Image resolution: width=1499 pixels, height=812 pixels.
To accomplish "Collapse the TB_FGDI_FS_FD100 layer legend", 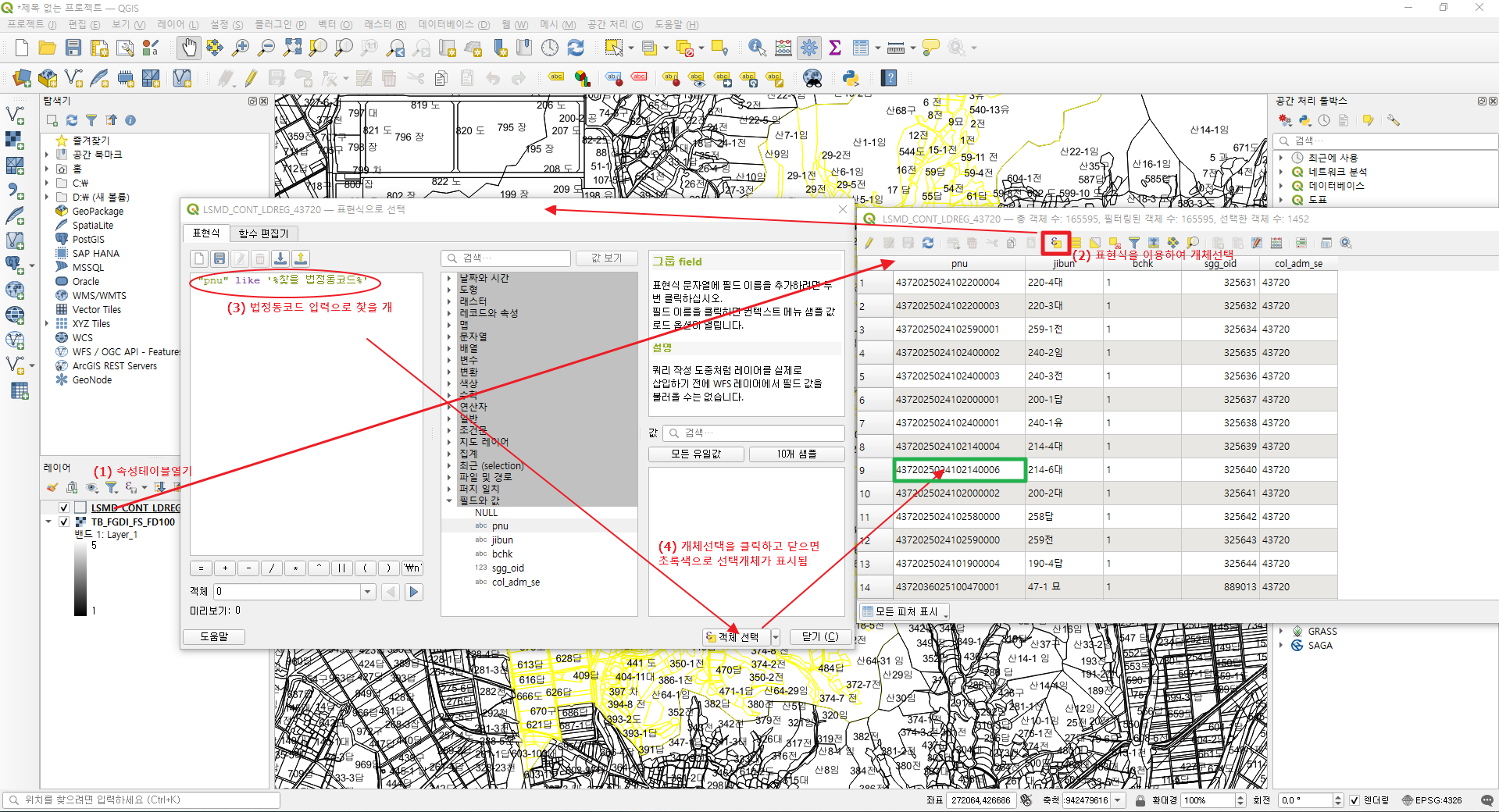I will (x=48, y=522).
